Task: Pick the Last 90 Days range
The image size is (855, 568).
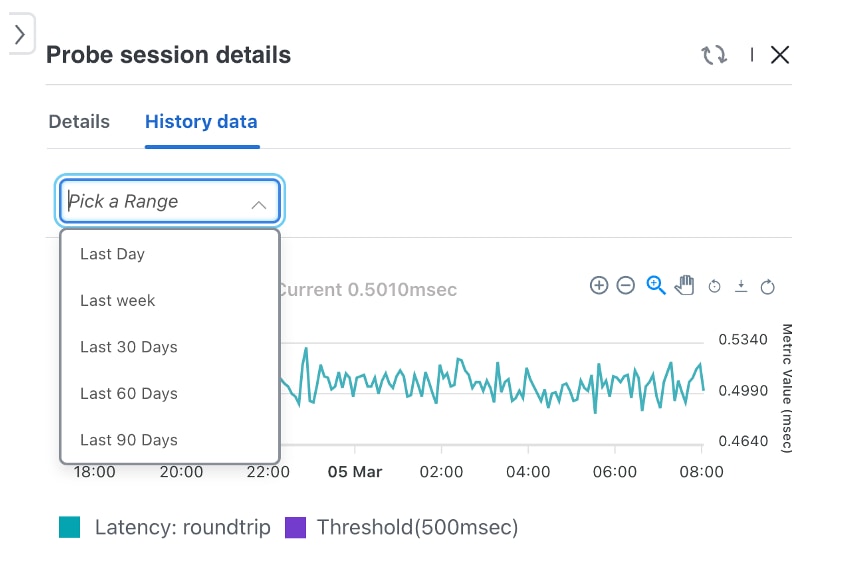Action: click(x=129, y=440)
